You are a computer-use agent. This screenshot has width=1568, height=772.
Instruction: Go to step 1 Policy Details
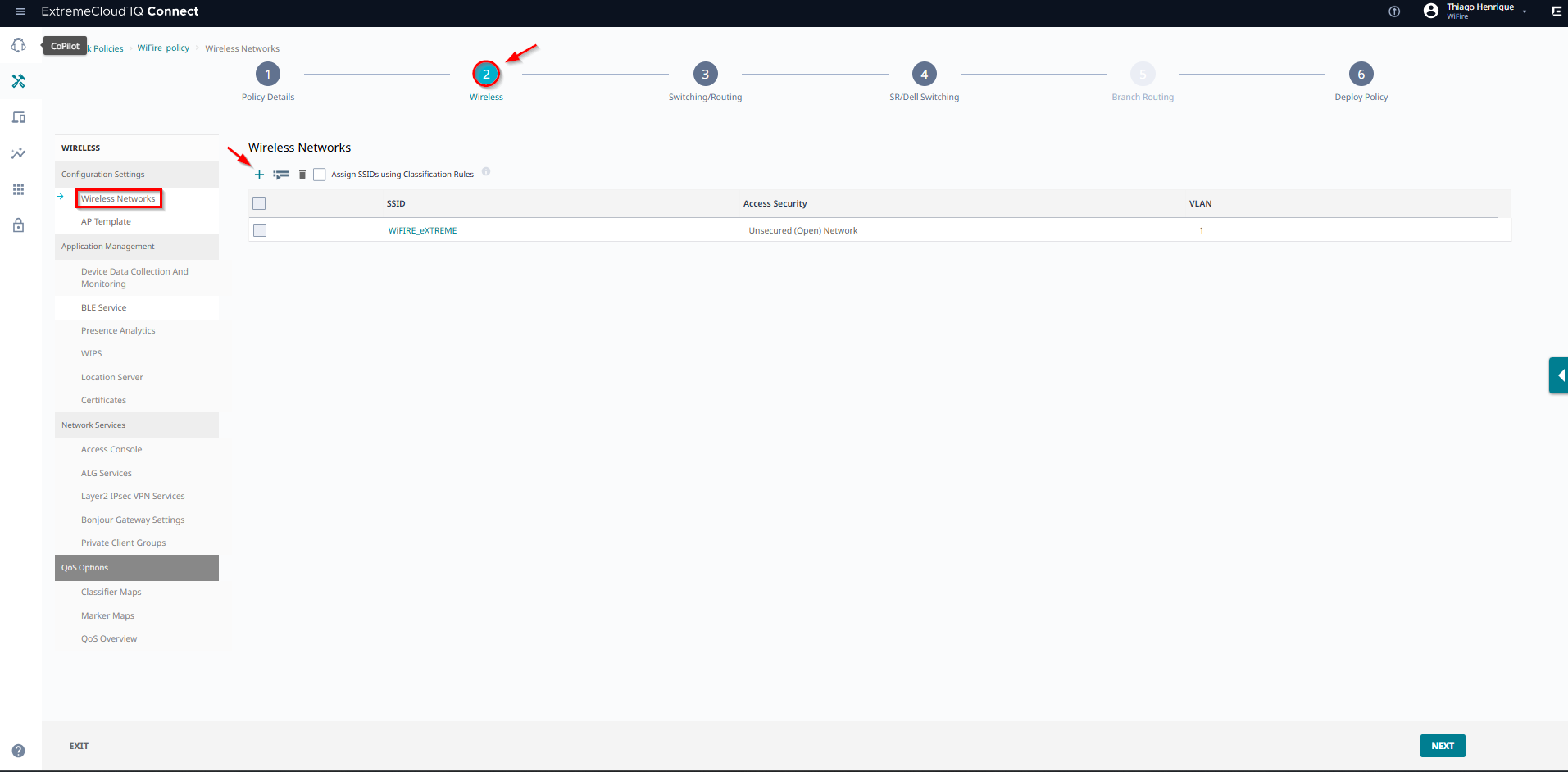pyautogui.click(x=268, y=74)
